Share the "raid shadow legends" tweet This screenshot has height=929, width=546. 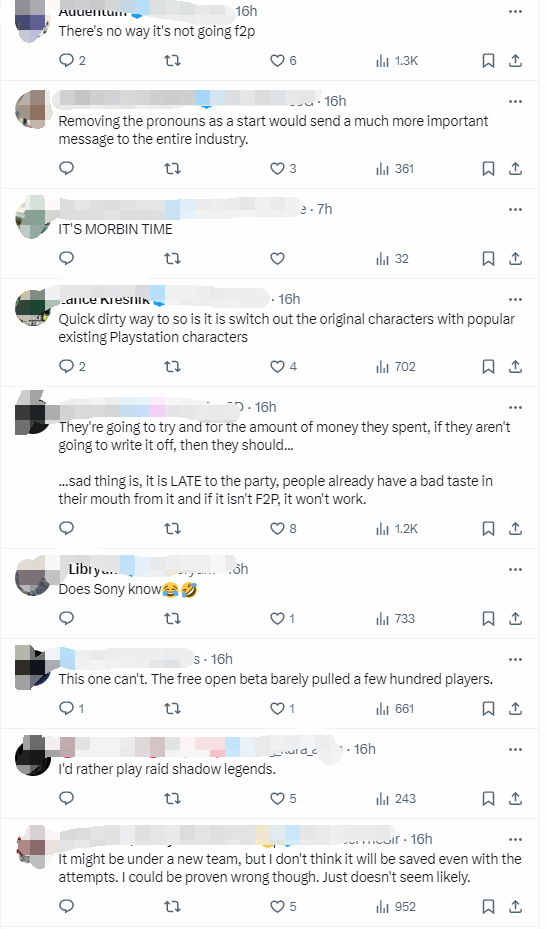pyautogui.click(x=515, y=799)
